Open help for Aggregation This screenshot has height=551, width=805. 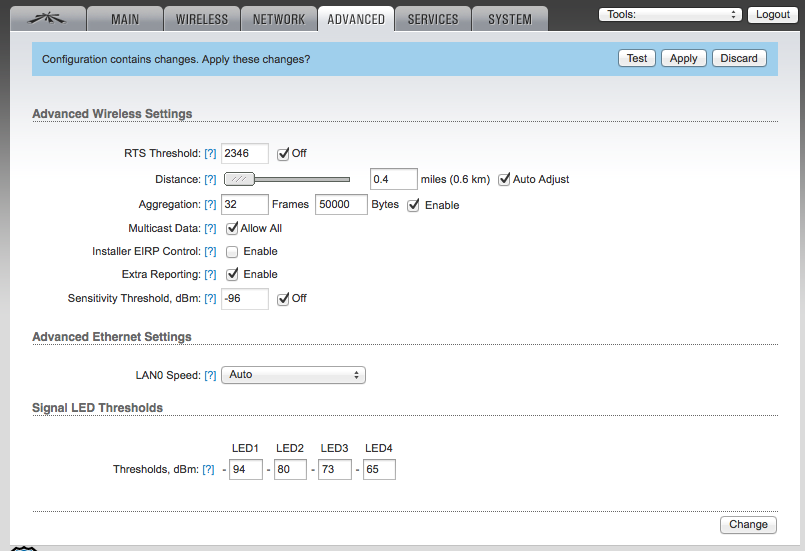click(x=210, y=204)
